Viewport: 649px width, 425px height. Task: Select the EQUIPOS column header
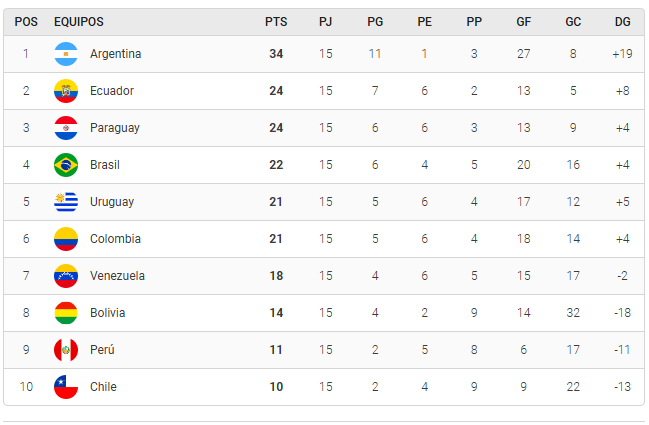coord(79,22)
